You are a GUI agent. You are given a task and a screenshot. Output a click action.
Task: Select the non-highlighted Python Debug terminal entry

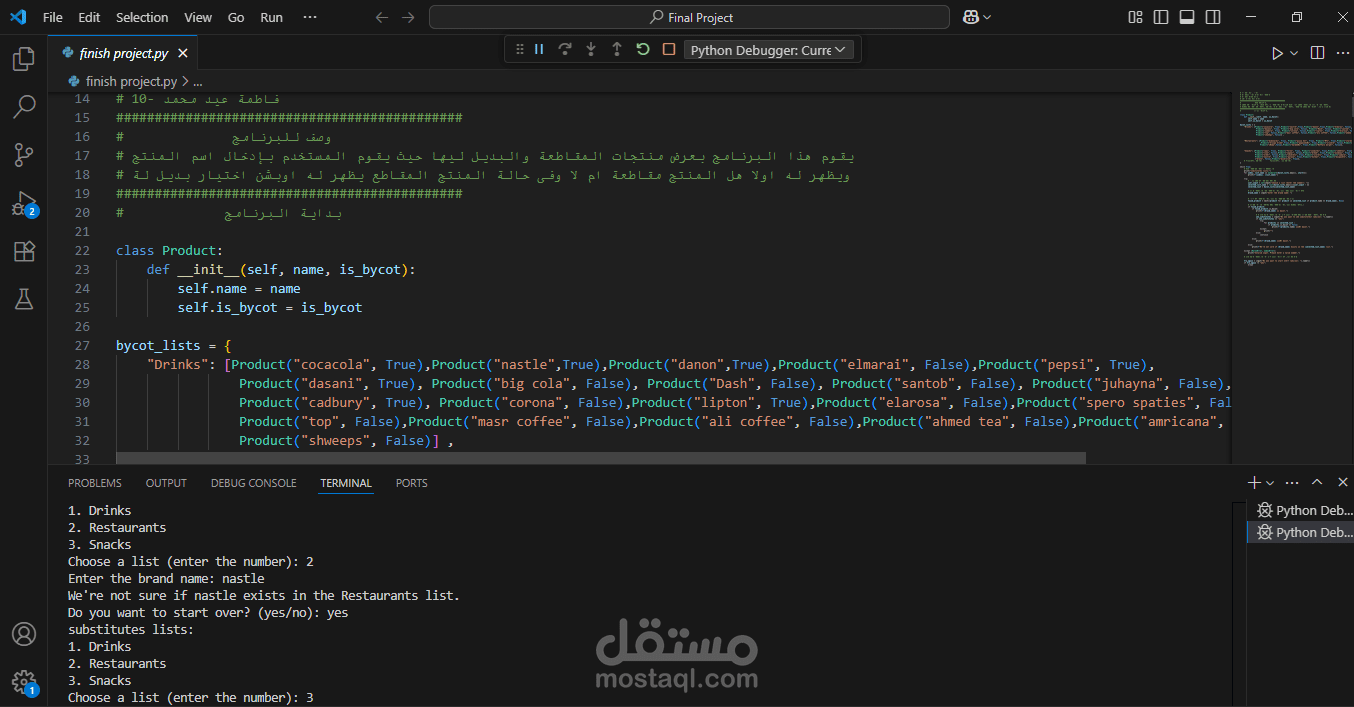click(1299, 510)
